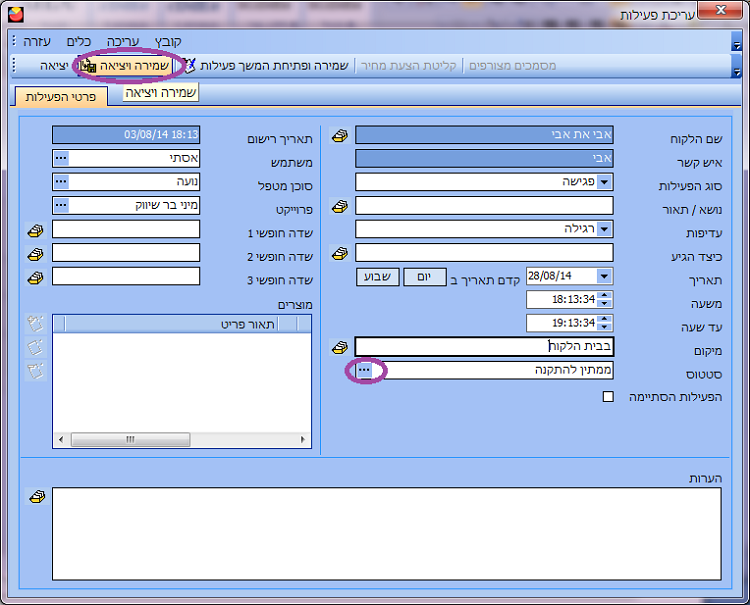Open עדיפות dropdown showing רגילה
Viewport: 750px width, 605px height.
coord(605,229)
